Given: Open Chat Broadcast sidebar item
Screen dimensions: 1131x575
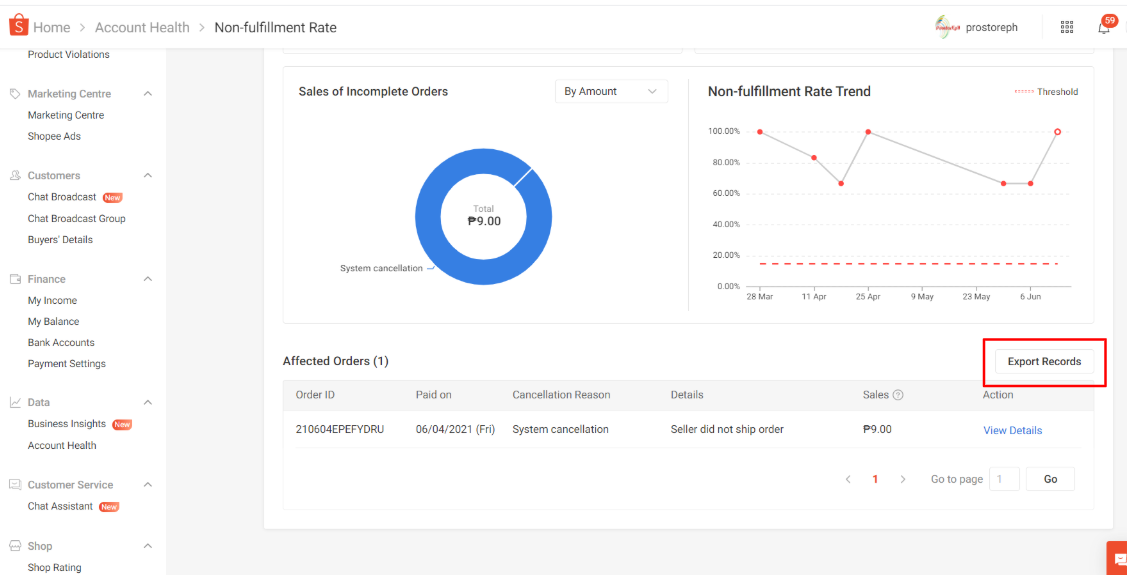Looking at the screenshot, I should [x=62, y=197].
